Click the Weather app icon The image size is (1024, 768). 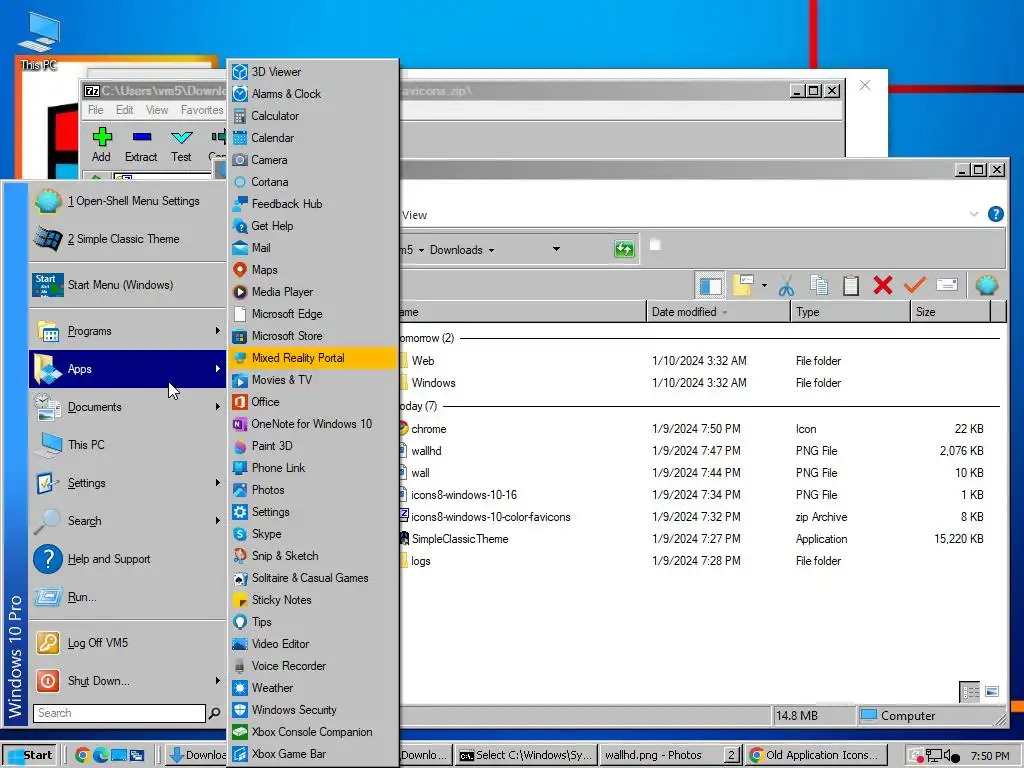[x=240, y=688]
